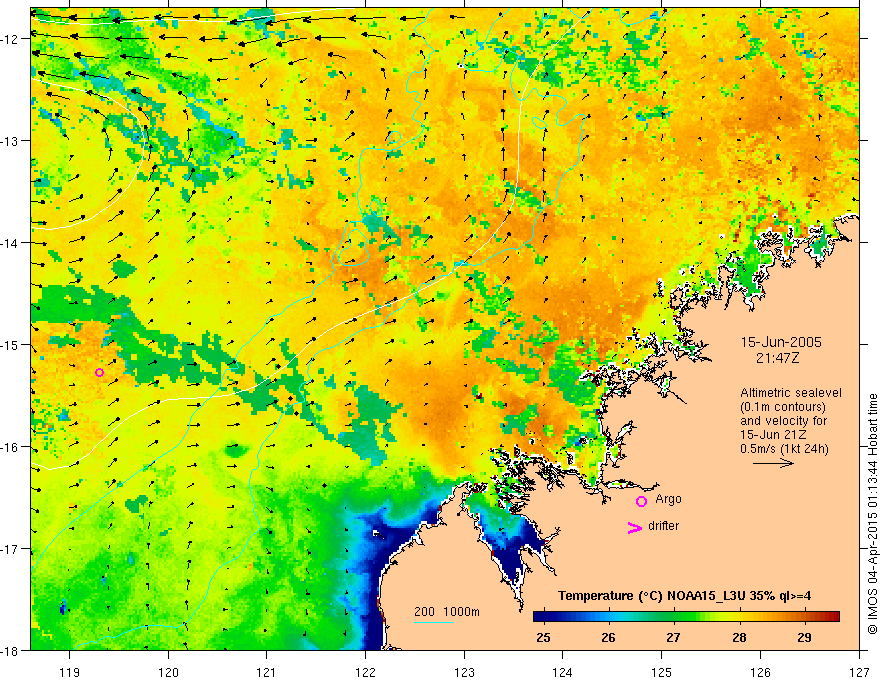
Task: Click the time text 21:47Z
Action: [777, 357]
